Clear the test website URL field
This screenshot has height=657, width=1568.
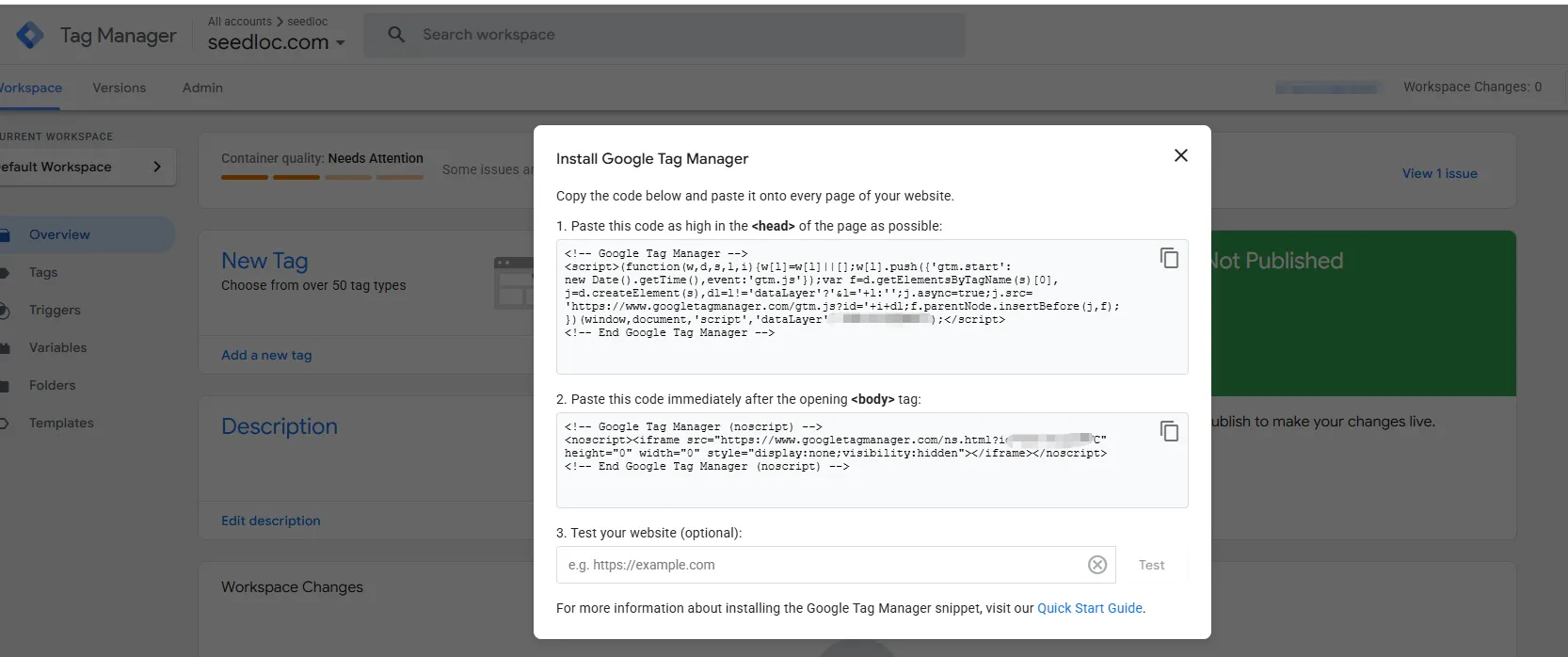coord(1097,565)
